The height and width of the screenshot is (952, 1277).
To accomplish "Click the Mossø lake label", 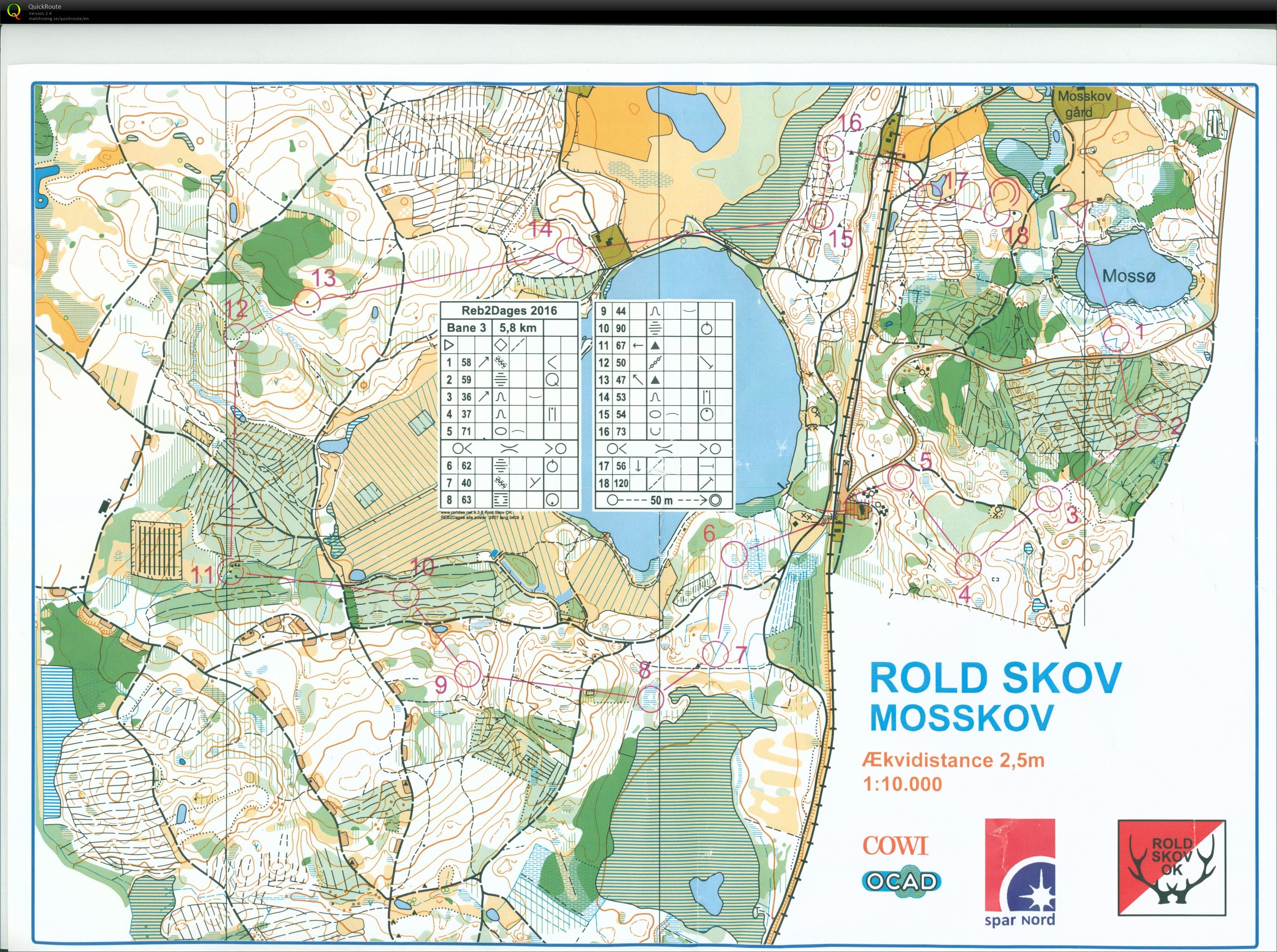I will coord(1129,276).
